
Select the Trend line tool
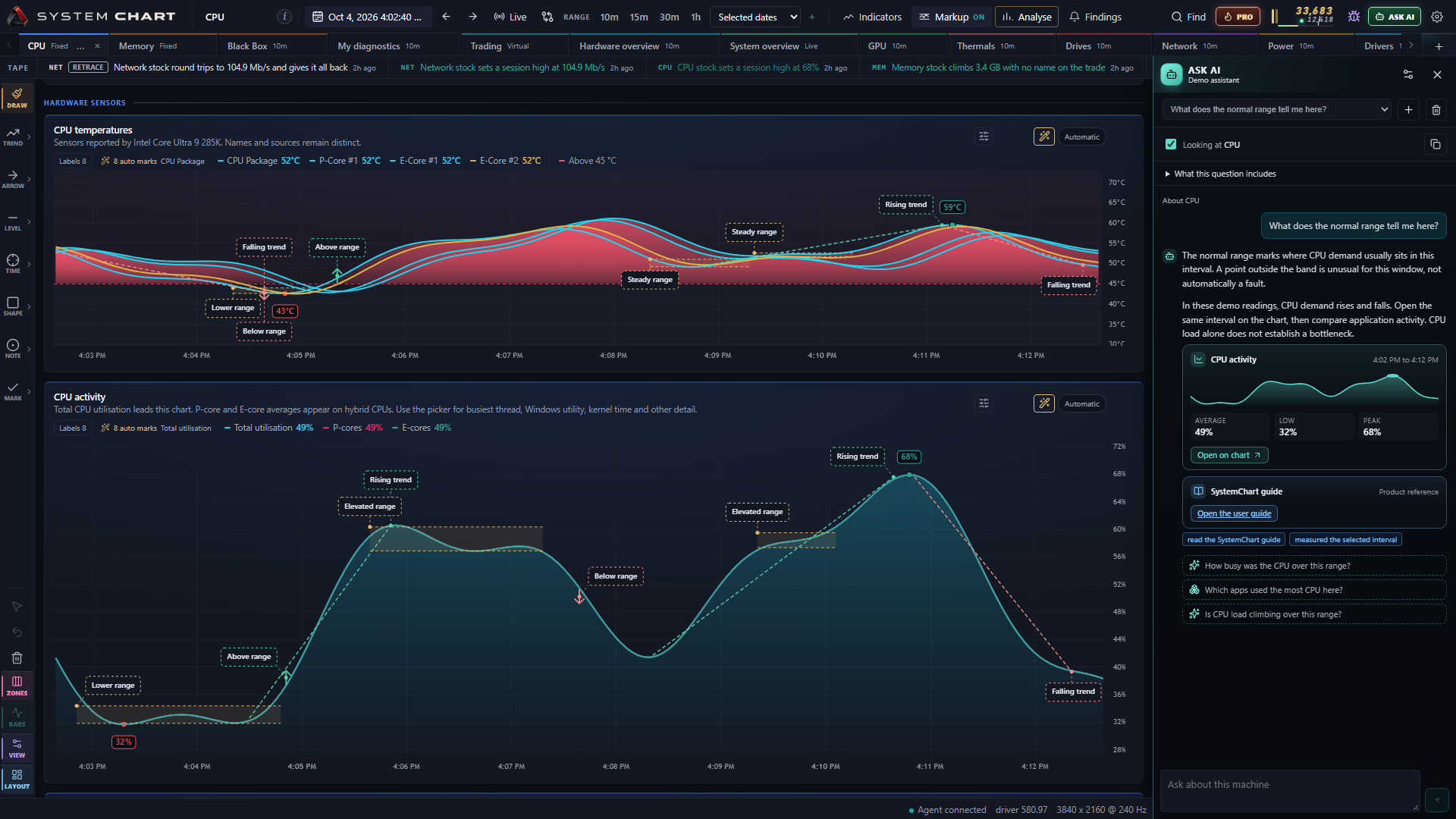[13, 136]
